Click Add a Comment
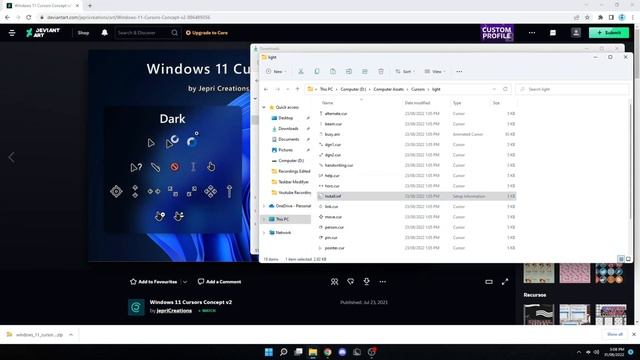 point(220,282)
